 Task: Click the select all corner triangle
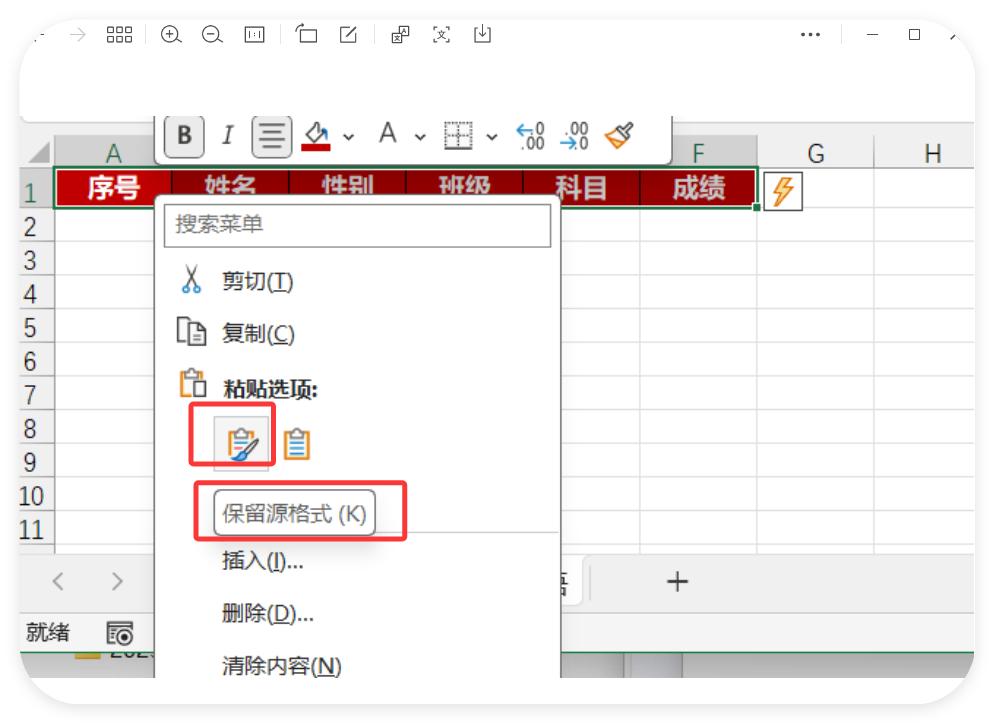click(37, 152)
